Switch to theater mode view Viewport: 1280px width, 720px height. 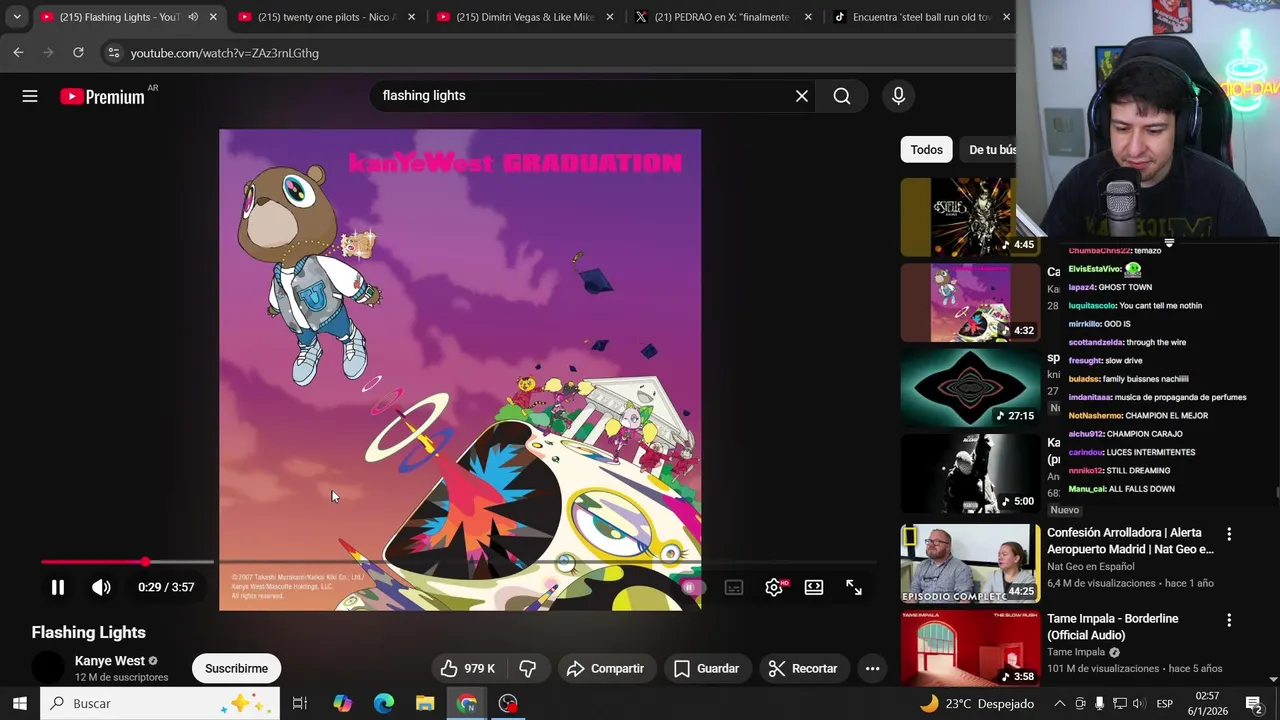click(x=814, y=588)
